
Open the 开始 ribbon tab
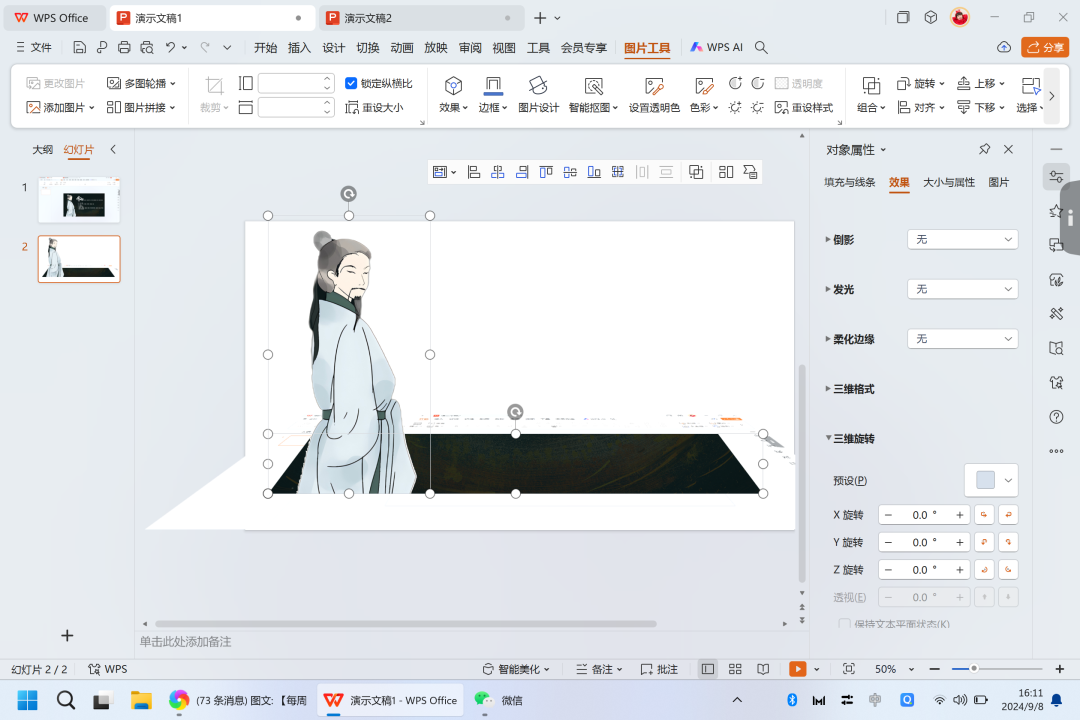265,48
